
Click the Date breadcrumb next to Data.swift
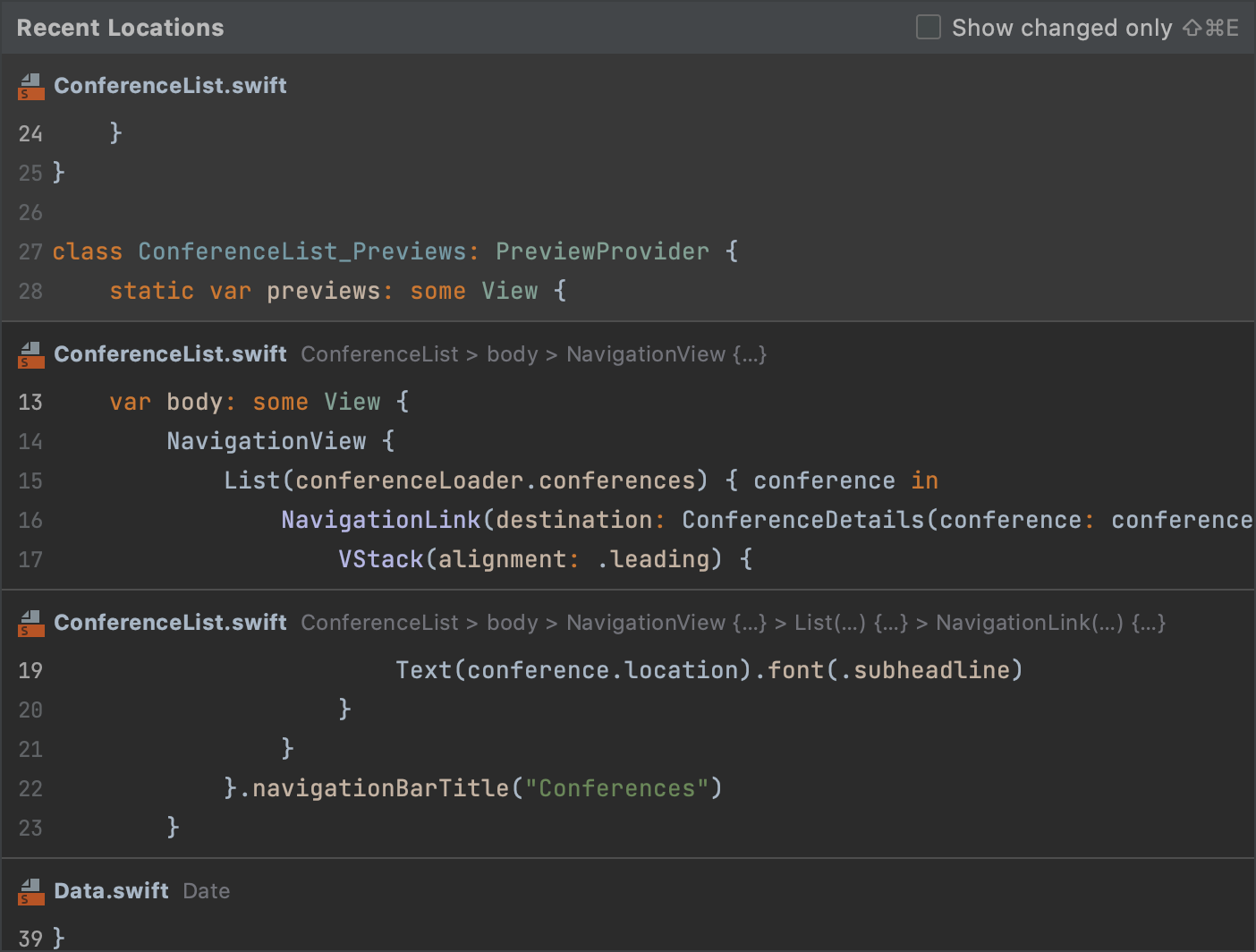207,891
